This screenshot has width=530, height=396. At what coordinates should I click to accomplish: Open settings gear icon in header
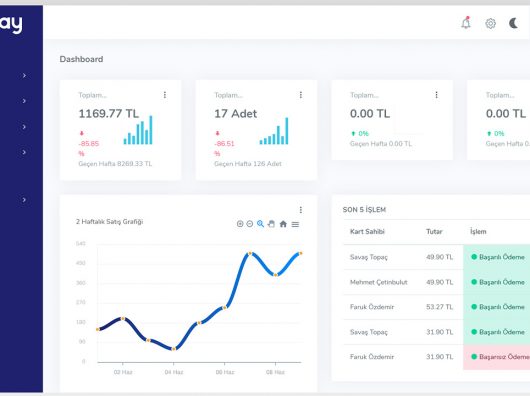point(490,23)
